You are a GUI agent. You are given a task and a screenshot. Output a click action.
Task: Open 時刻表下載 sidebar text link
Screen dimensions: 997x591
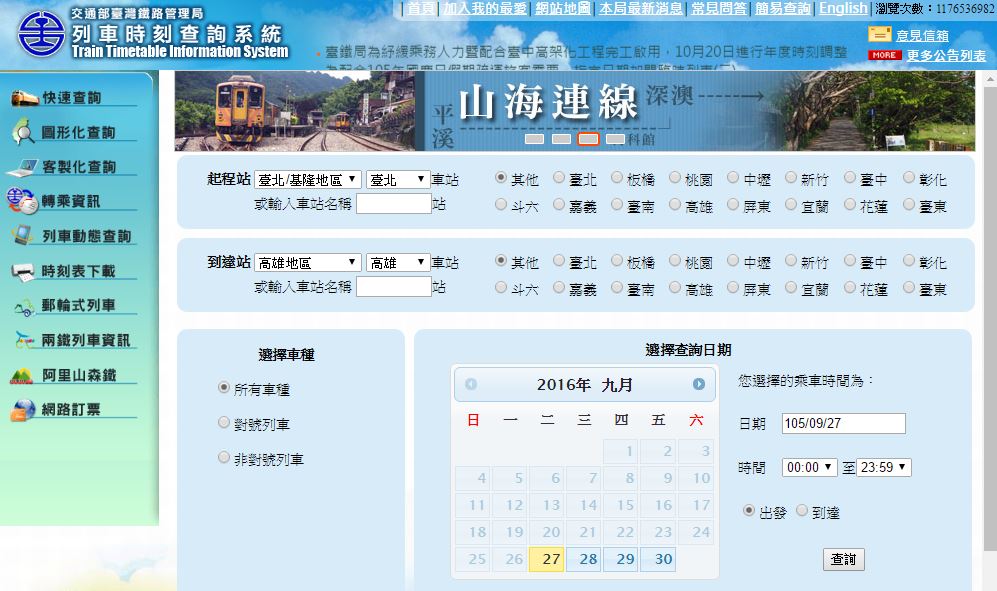pyautogui.click(x=79, y=272)
